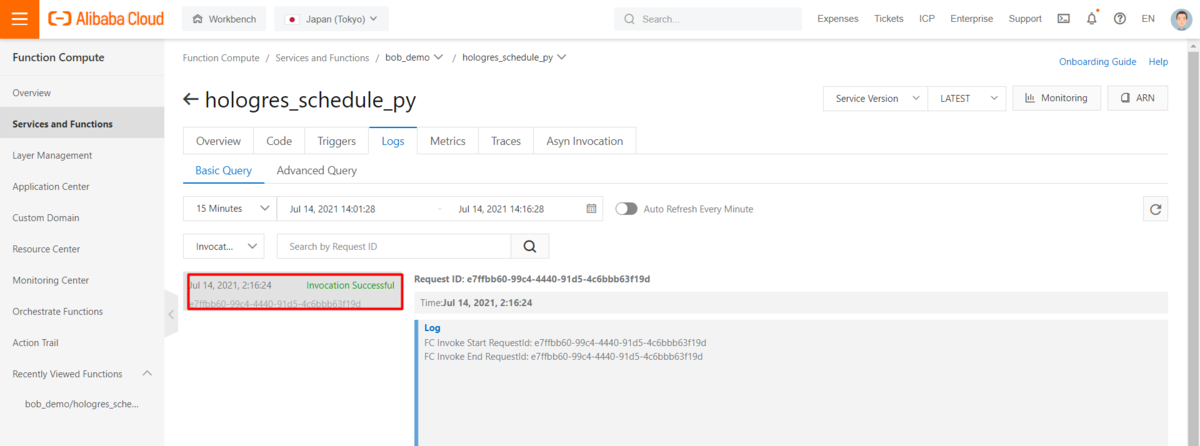
Task: Click the end time Jul 14, 2021 14:16:28
Action: click(501, 209)
